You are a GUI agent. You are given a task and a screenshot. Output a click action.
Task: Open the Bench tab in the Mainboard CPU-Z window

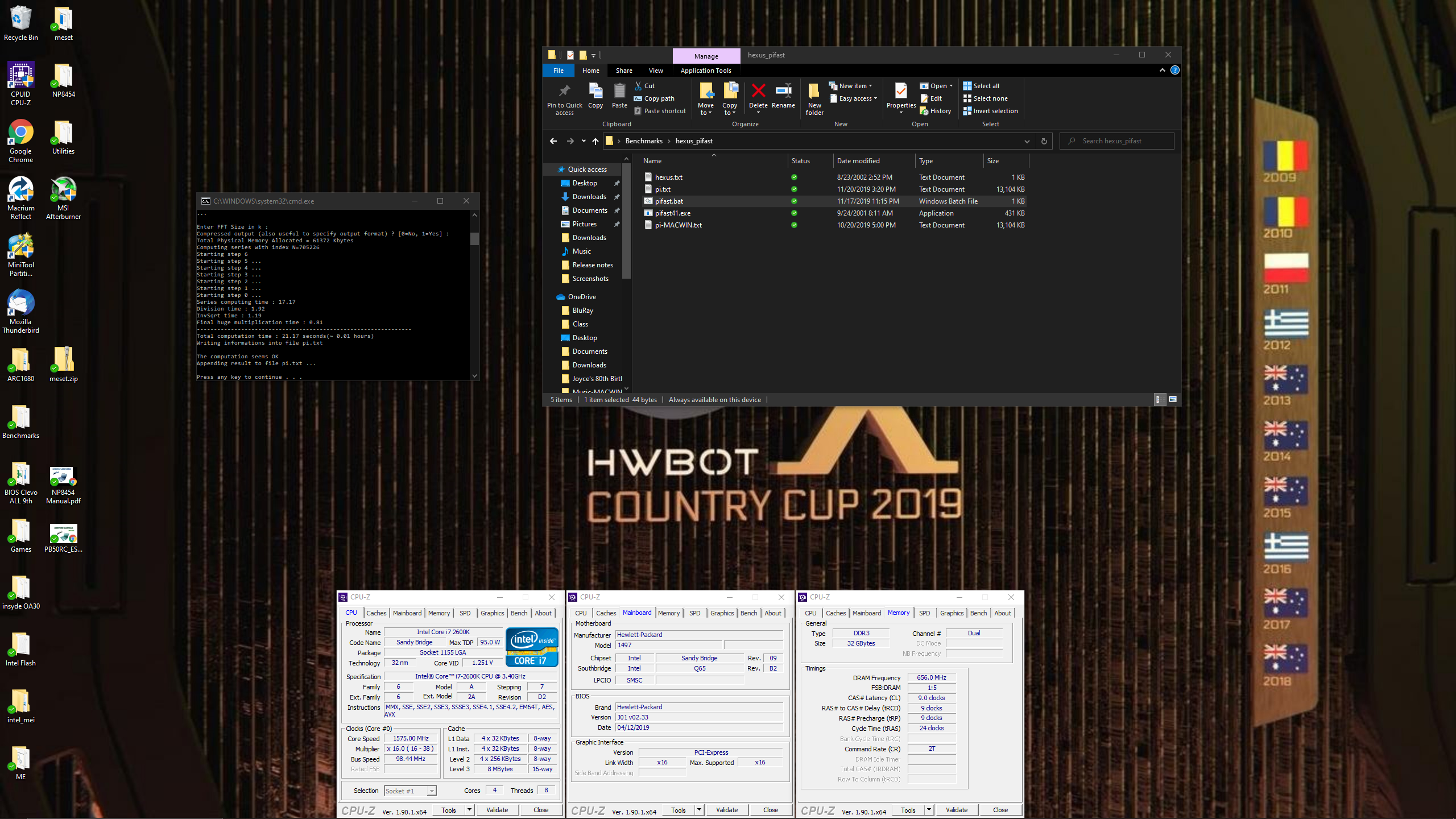point(748,613)
